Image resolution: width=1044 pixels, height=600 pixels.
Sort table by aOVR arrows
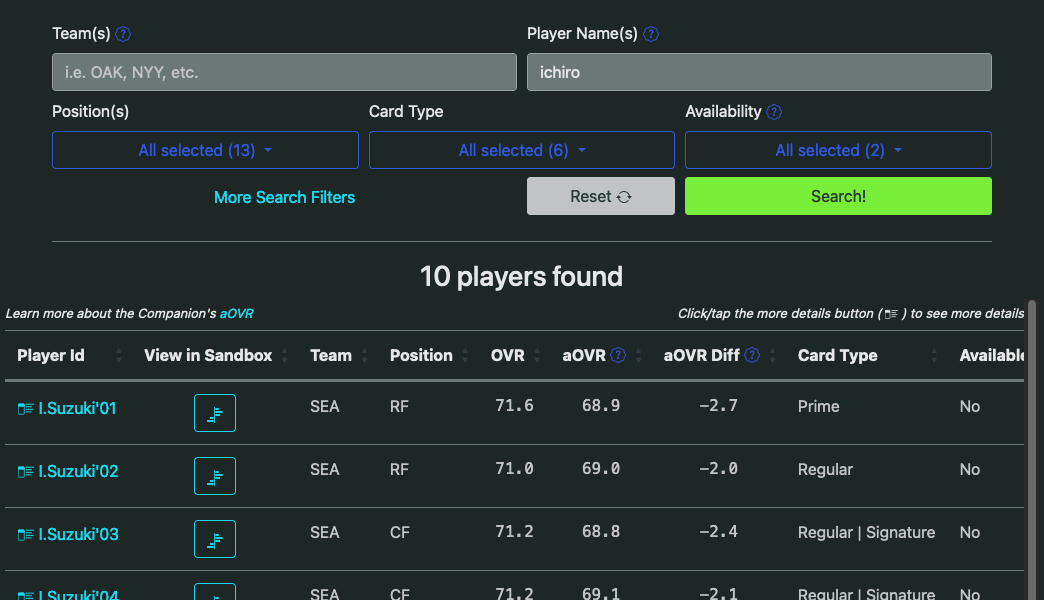[x=639, y=356]
